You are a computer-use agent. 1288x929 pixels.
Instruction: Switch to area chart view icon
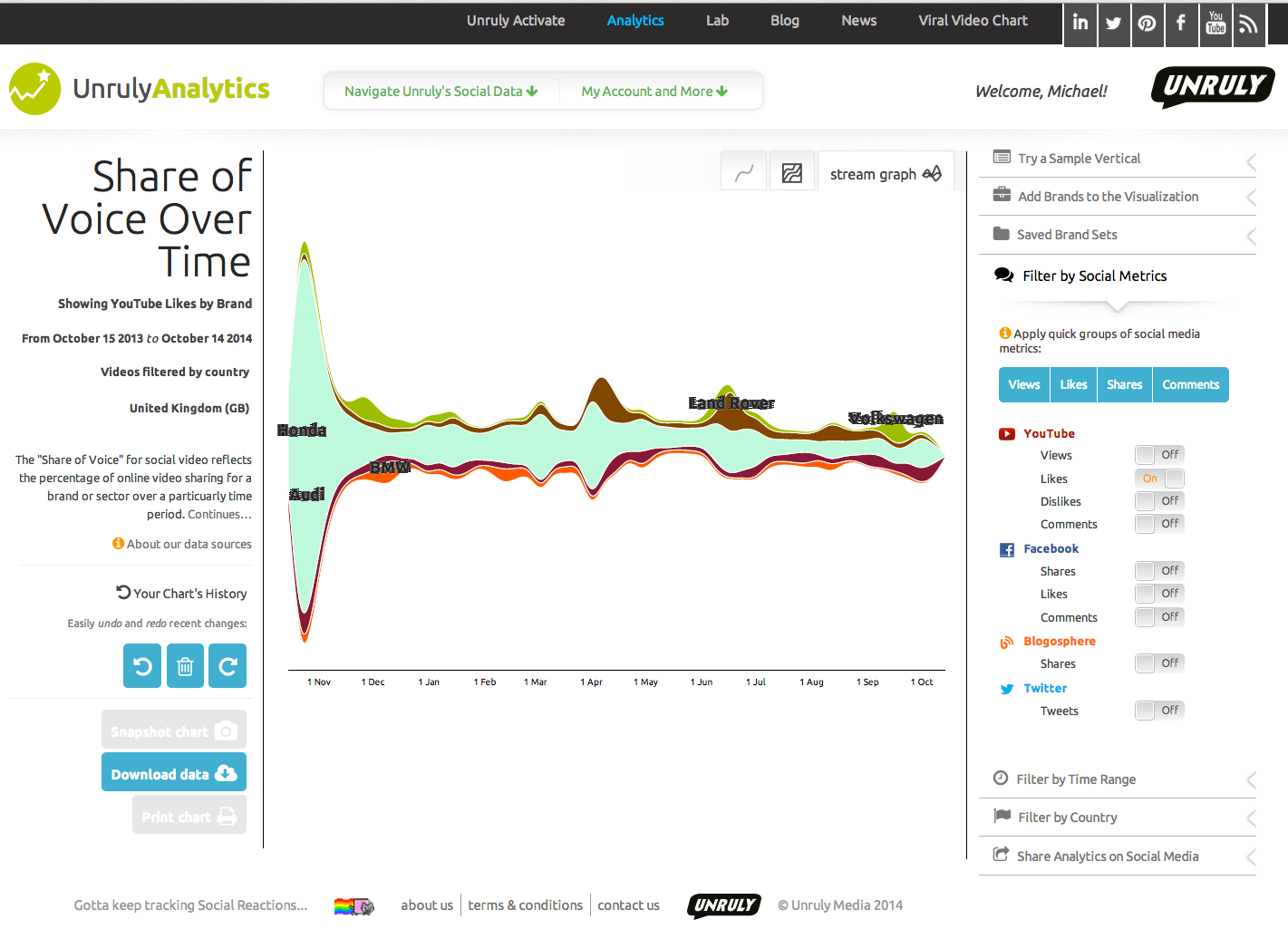(792, 172)
